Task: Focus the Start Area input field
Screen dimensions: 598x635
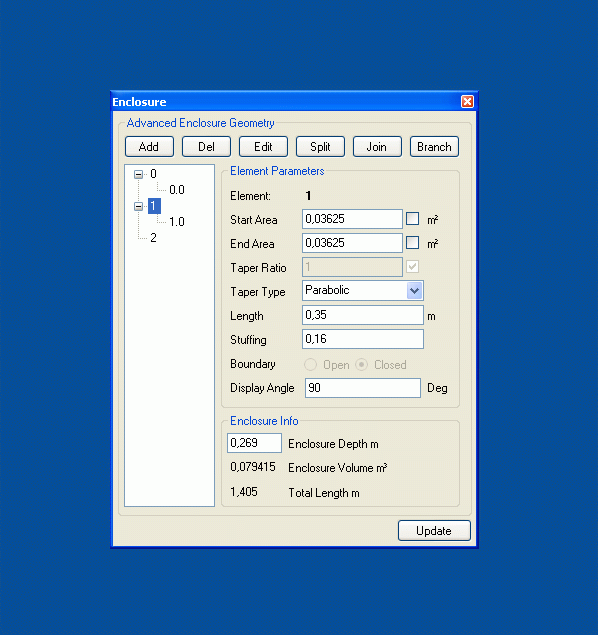Action: click(x=352, y=219)
